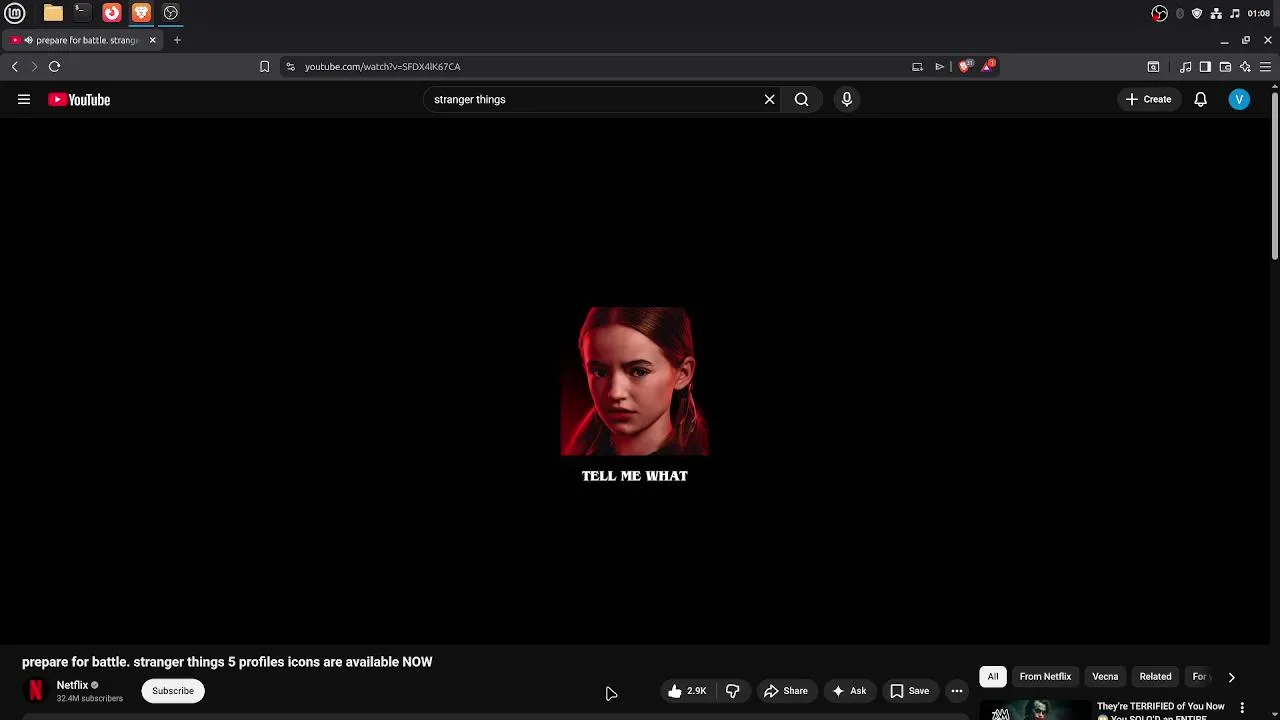Viewport: 1280px width, 720px height.
Task: Click the Ask button
Action: [x=849, y=691]
